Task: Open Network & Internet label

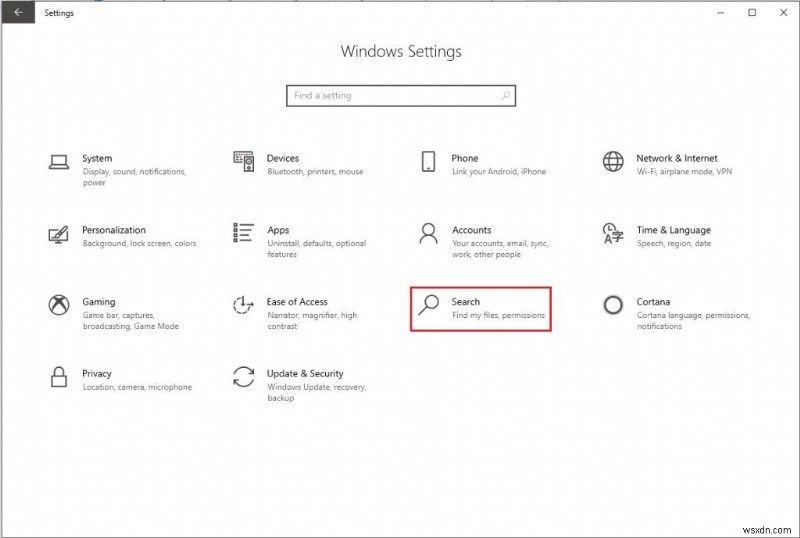Action: [677, 158]
